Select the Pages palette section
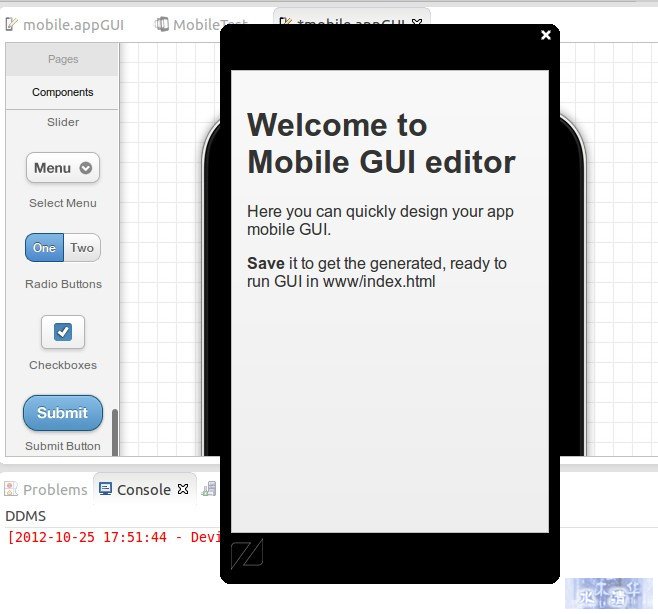Screen dimensions: 658x614 (63, 59)
